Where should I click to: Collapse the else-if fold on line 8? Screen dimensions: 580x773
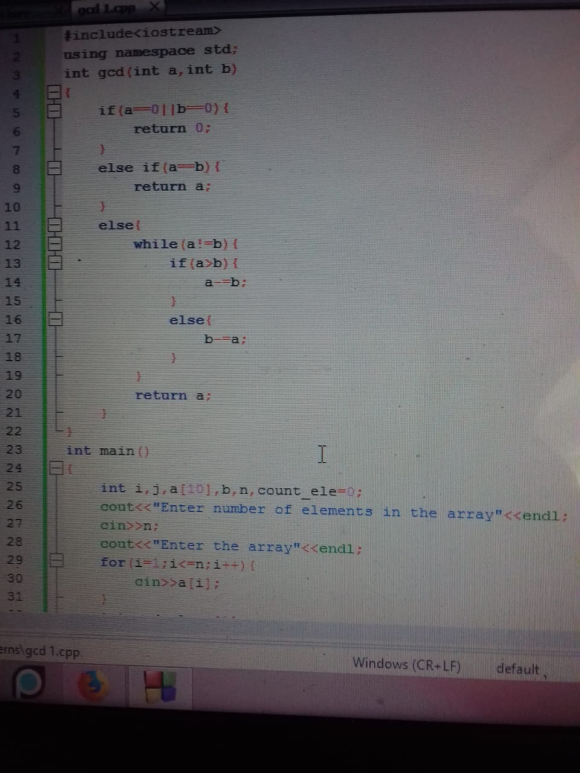coord(54,169)
